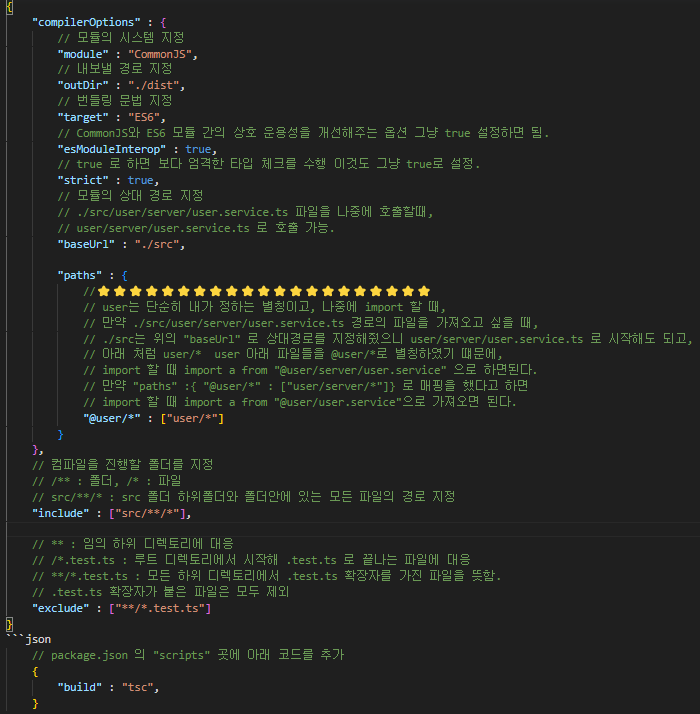Click the ["**/*.test.ts"] exclude value

pyautogui.click(x=160, y=608)
